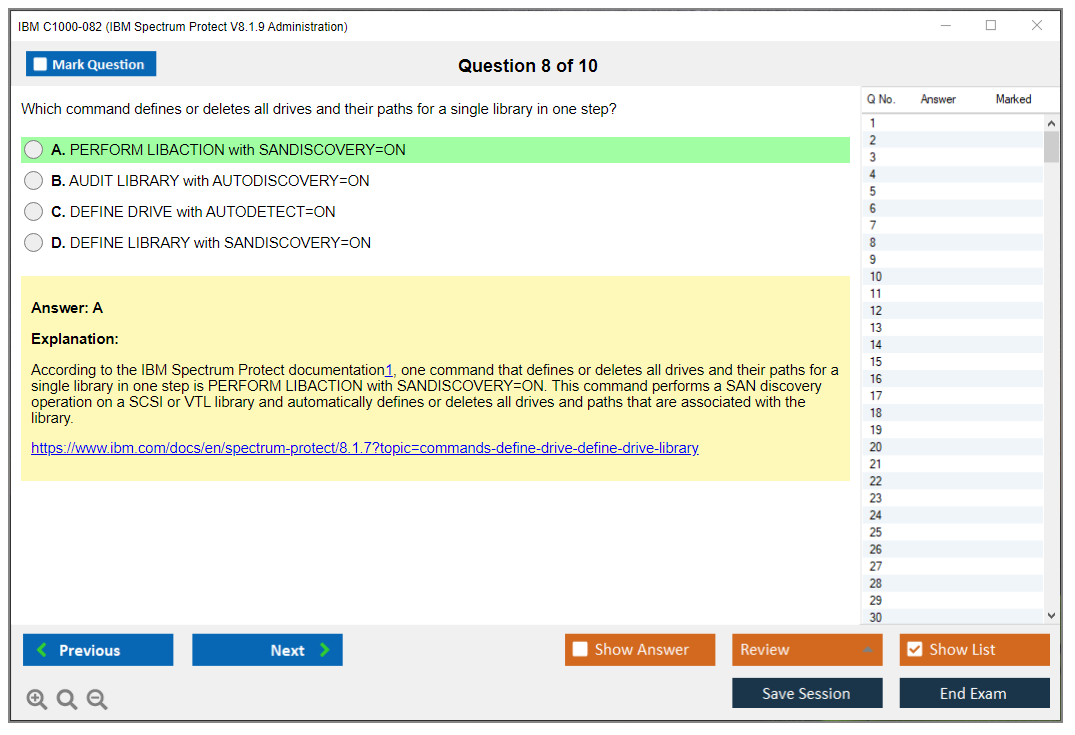Select question 15 in the question list

[876, 362]
